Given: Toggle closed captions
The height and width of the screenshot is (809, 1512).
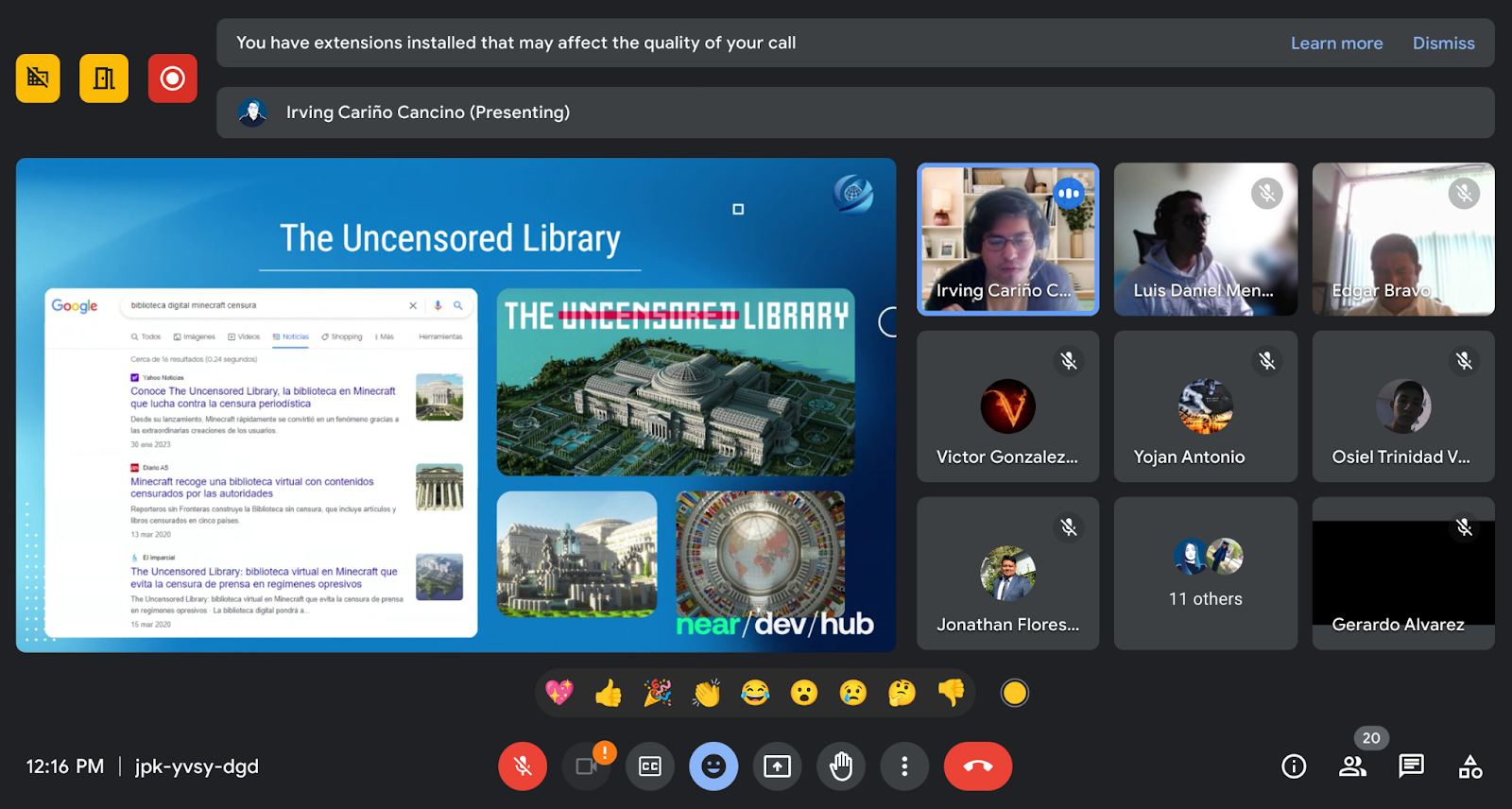Looking at the screenshot, I should pyautogui.click(x=650, y=766).
